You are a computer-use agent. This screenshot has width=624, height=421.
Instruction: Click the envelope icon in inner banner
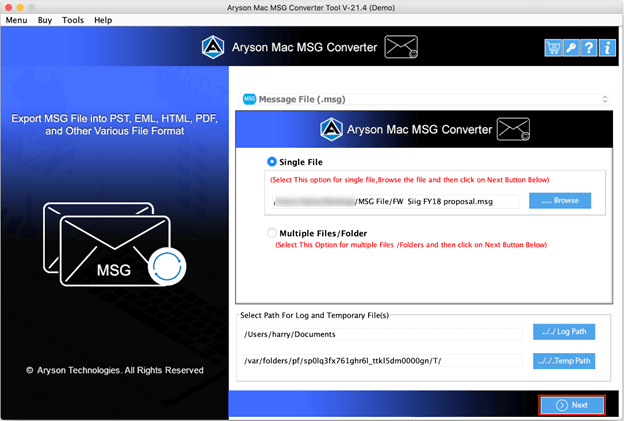[513, 129]
